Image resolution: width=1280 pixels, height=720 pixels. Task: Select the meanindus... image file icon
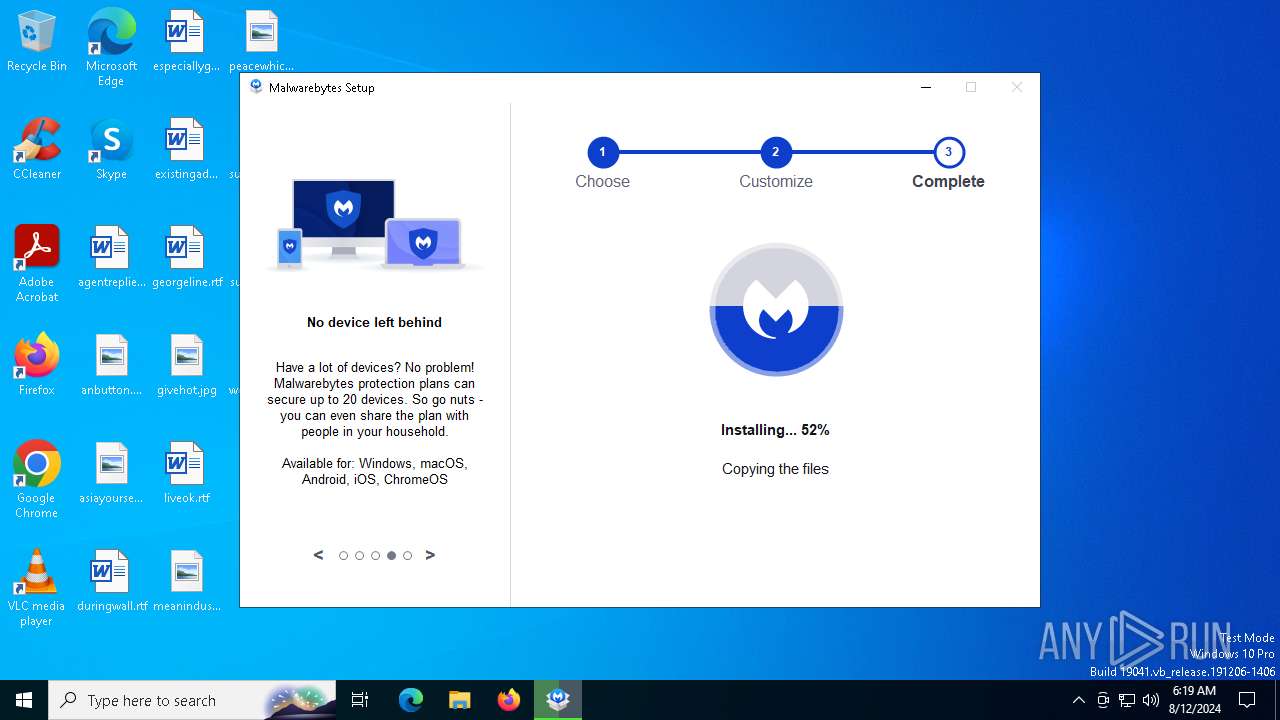coord(187,581)
